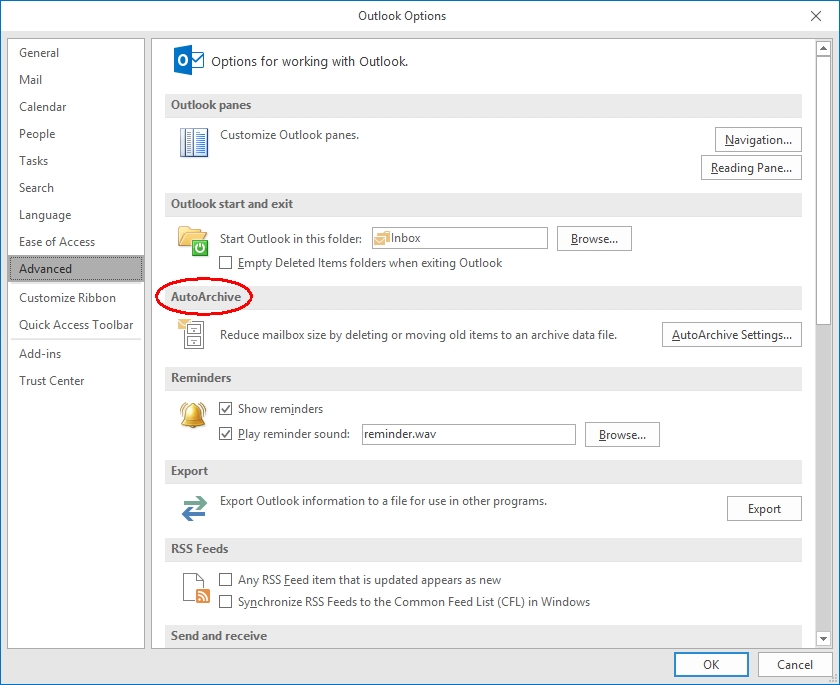Image resolution: width=840 pixels, height=685 pixels.
Task: Toggle Play reminder sound checkbox
Action: click(x=226, y=434)
